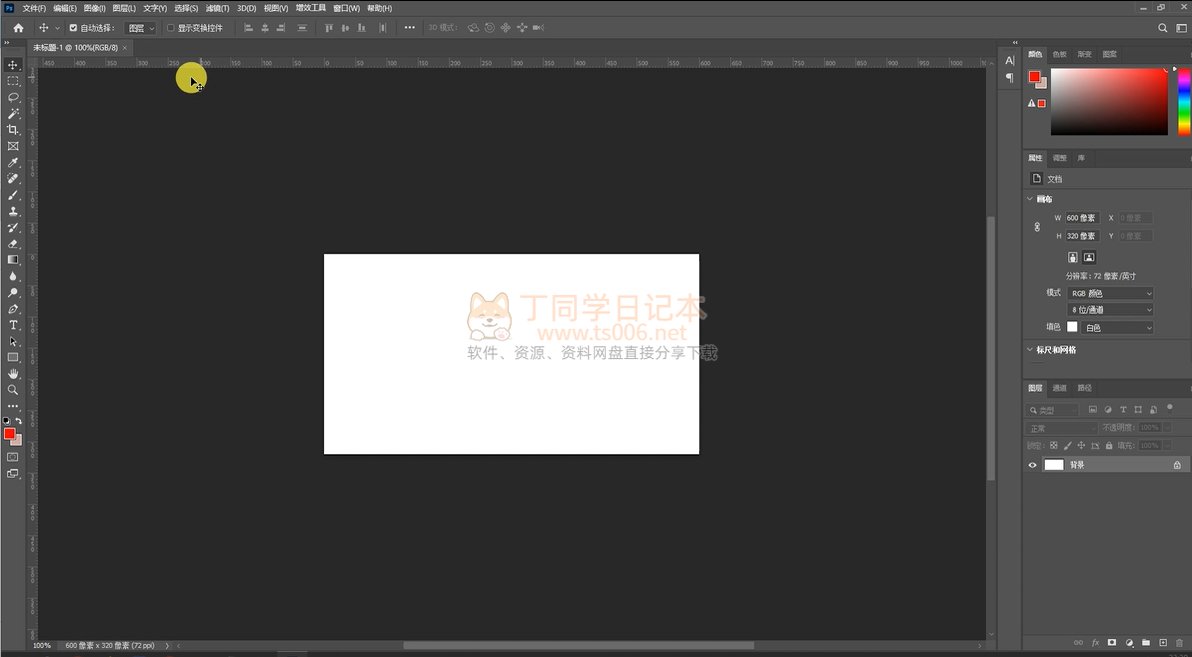This screenshot has height=657, width=1192.
Task: Uncheck the 自动选择 checkbox
Action: (73, 28)
